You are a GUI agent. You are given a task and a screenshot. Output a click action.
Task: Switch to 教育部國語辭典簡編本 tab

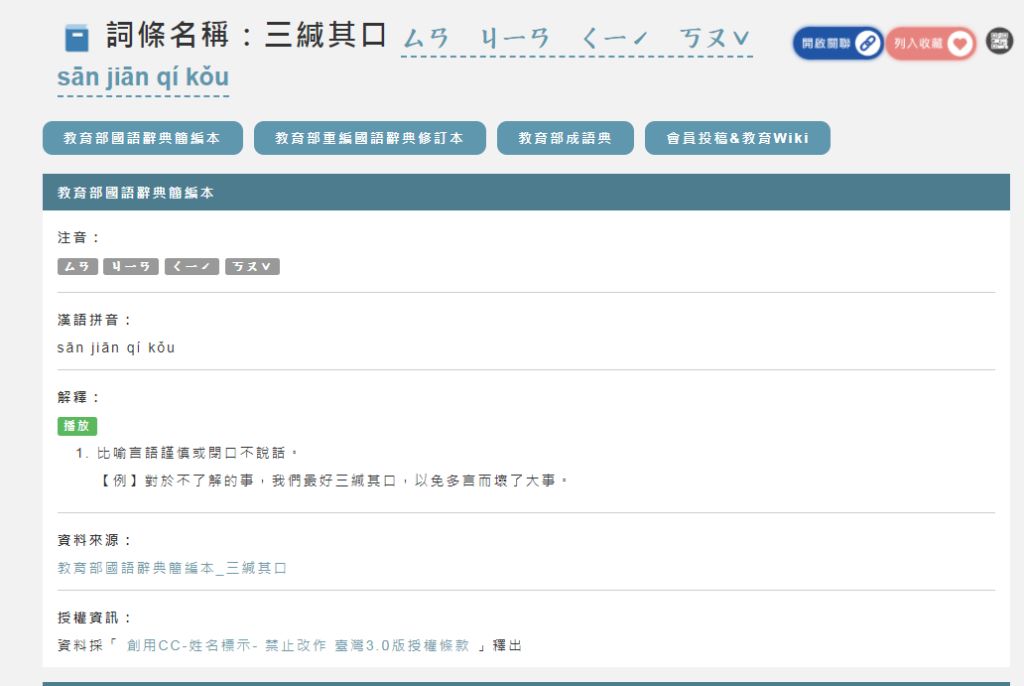[x=142, y=139]
